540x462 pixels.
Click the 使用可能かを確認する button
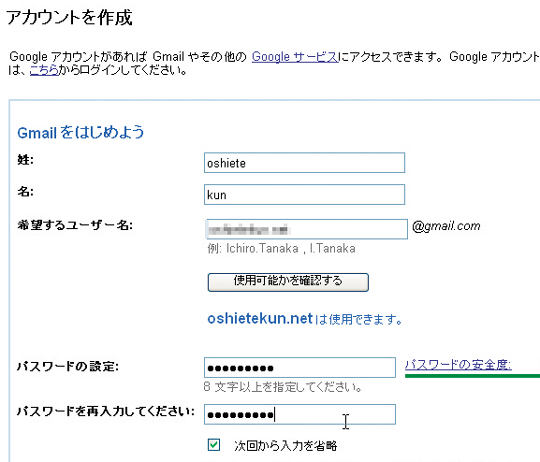[x=288, y=282]
